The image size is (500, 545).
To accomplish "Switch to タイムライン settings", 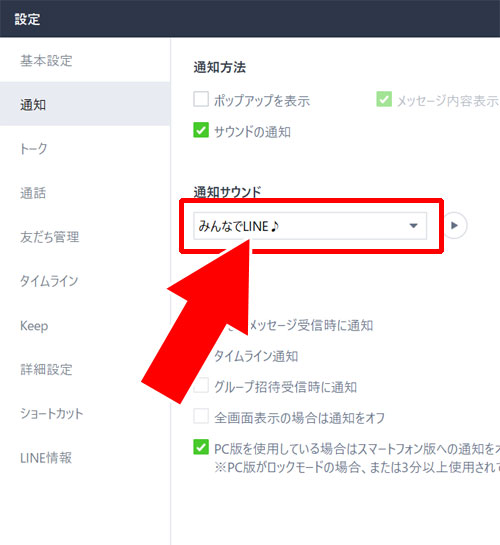I will coord(49,281).
